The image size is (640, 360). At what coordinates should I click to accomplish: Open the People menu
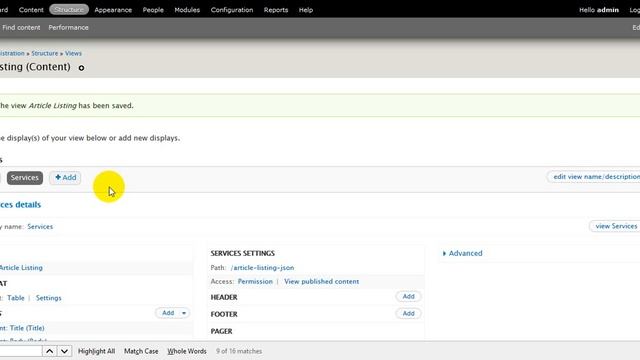[x=153, y=10]
